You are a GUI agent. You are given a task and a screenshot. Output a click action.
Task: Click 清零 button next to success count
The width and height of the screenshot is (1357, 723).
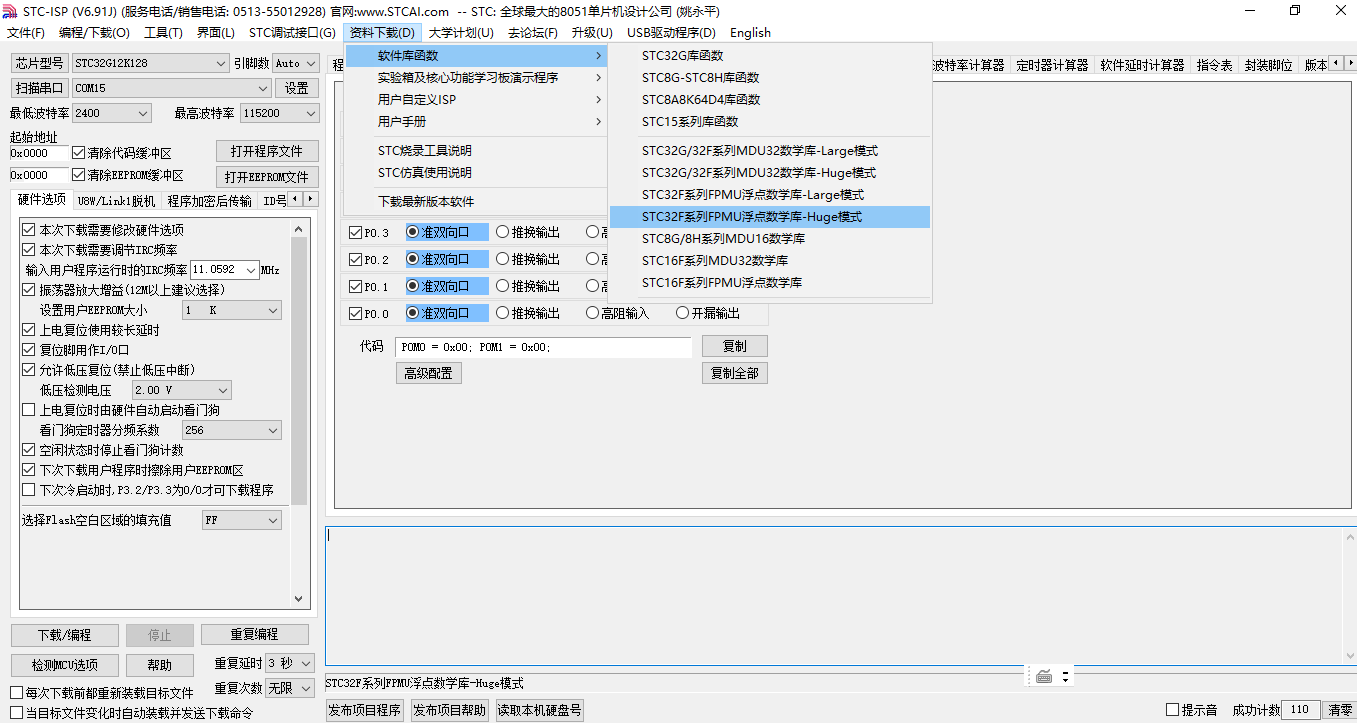(1340, 710)
